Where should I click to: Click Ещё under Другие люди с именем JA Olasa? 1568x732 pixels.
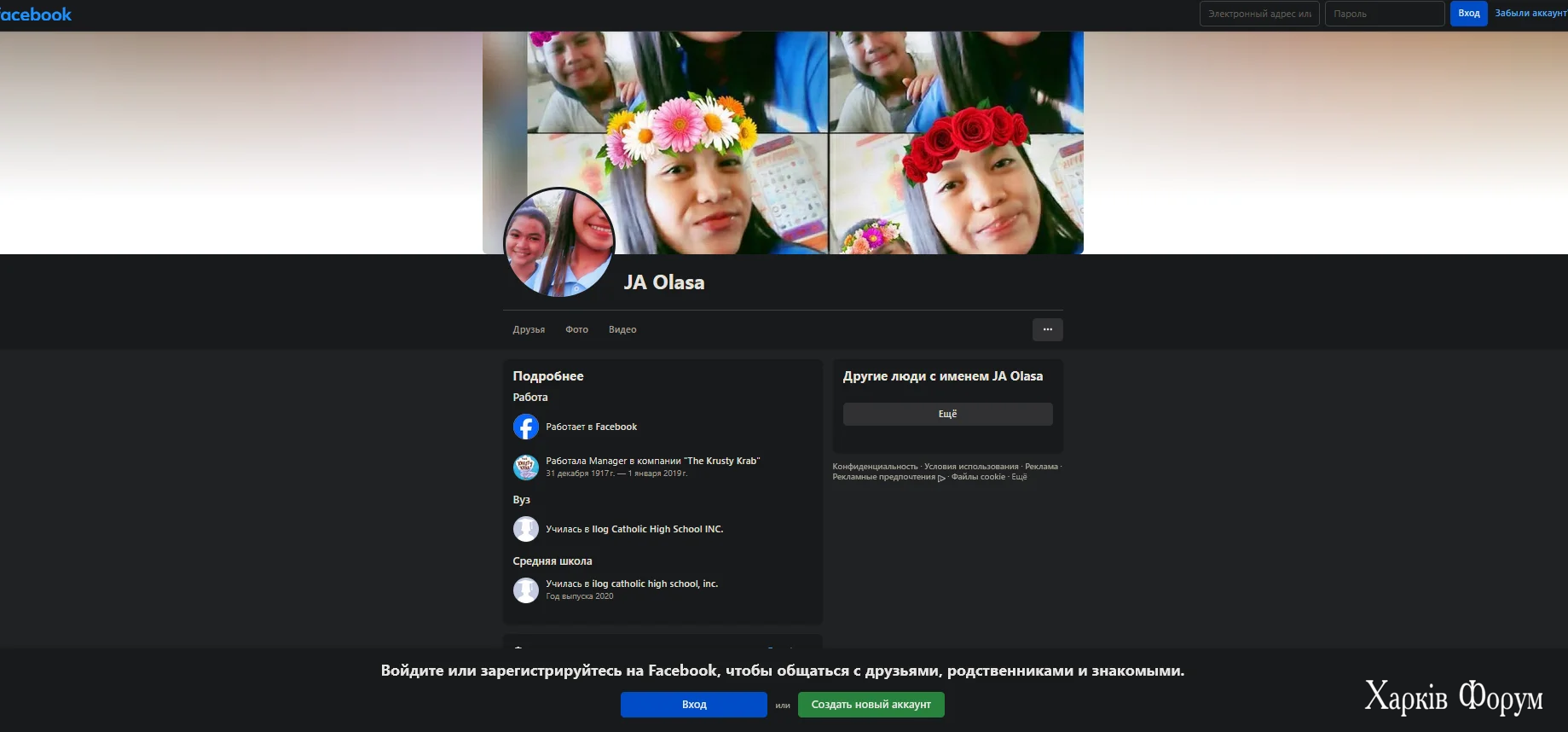coord(947,414)
